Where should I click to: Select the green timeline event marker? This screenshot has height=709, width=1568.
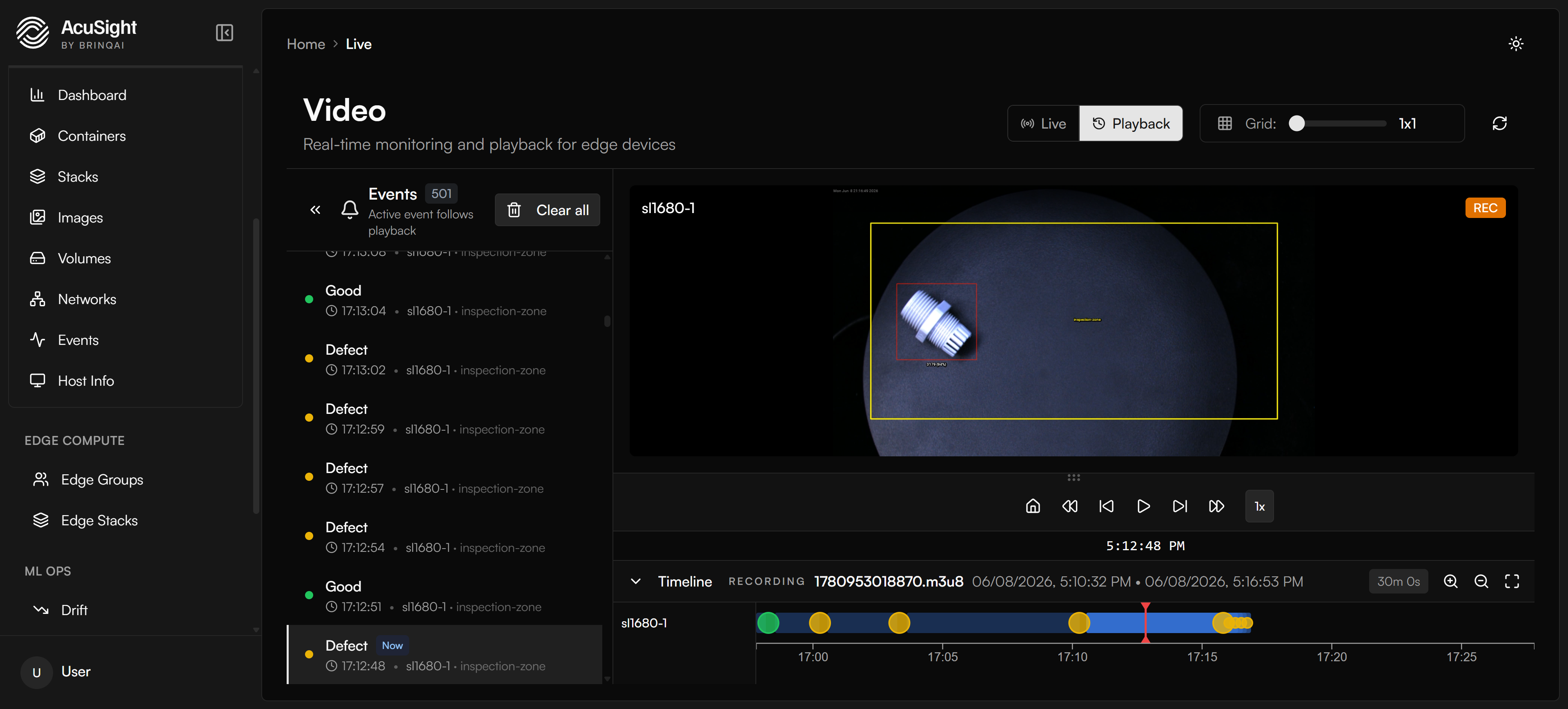768,622
